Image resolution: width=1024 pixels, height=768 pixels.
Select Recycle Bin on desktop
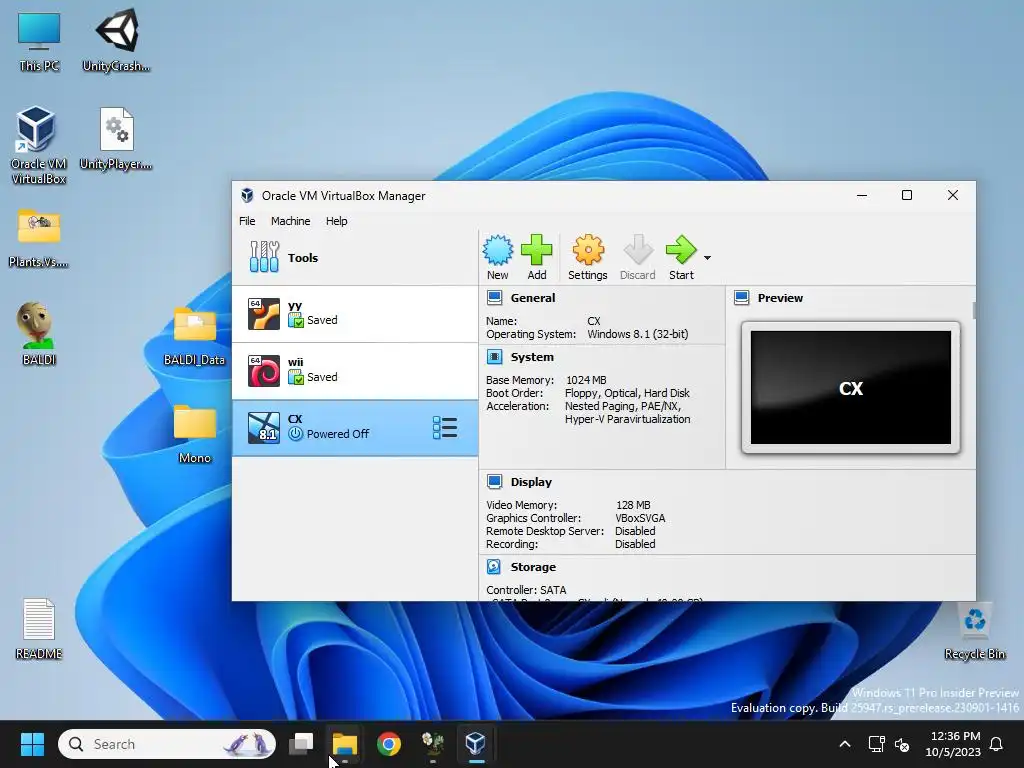974,631
